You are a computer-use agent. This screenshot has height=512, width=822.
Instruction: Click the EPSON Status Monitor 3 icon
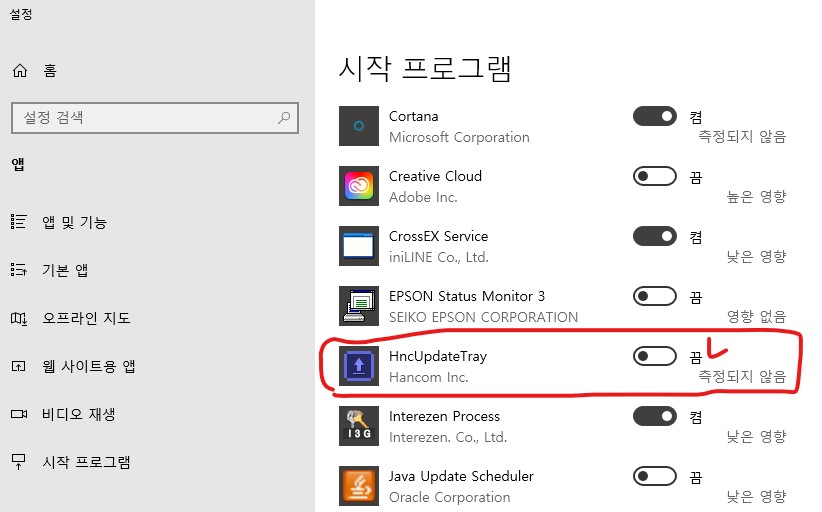pos(359,306)
